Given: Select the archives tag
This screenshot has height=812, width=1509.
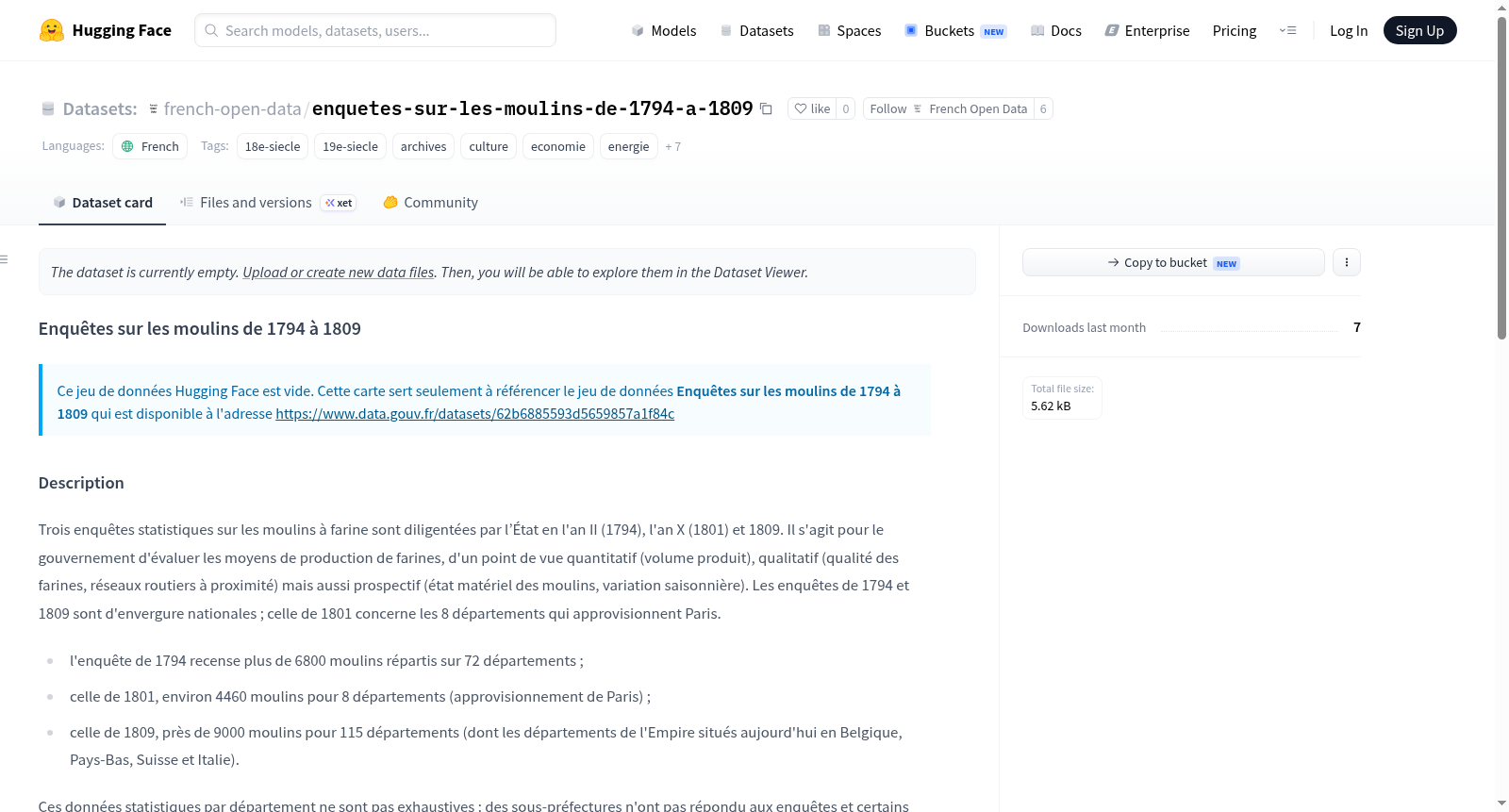Looking at the screenshot, I should click(x=423, y=146).
